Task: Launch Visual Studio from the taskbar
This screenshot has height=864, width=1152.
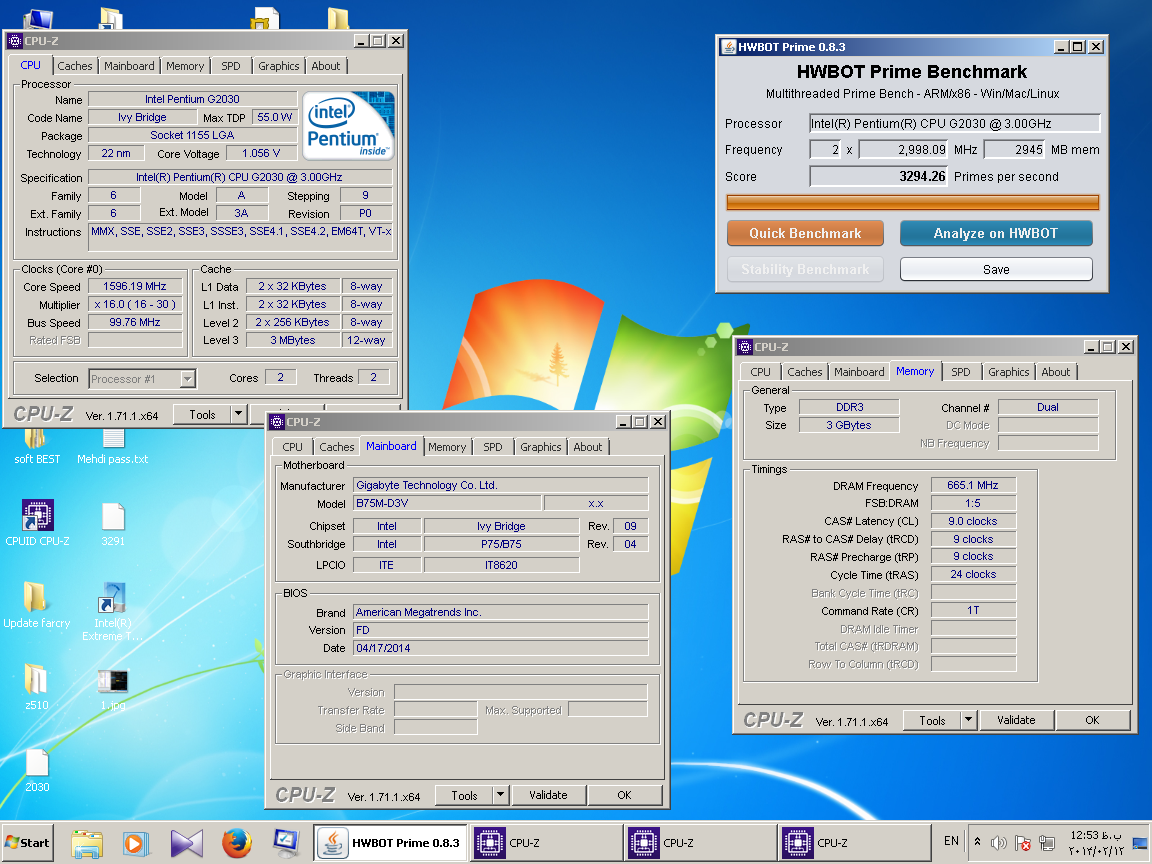Action: [187, 843]
